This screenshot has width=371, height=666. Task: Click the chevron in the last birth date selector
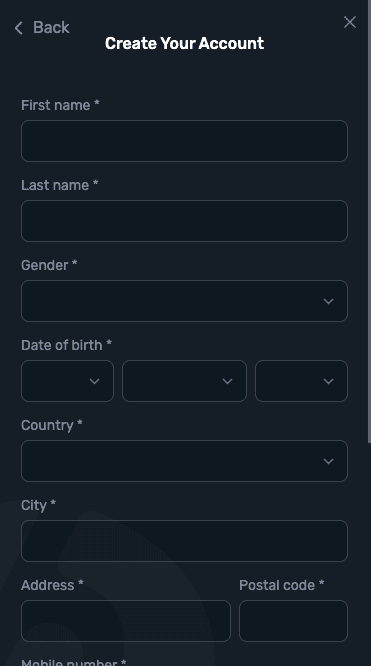(328, 381)
